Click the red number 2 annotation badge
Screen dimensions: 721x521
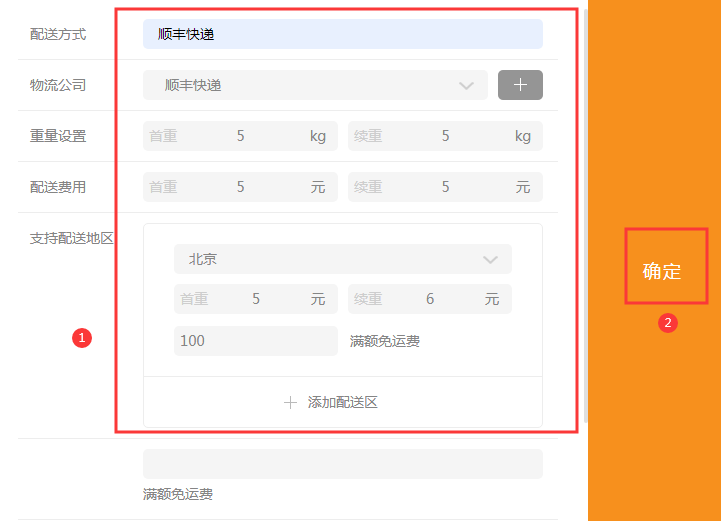668,323
